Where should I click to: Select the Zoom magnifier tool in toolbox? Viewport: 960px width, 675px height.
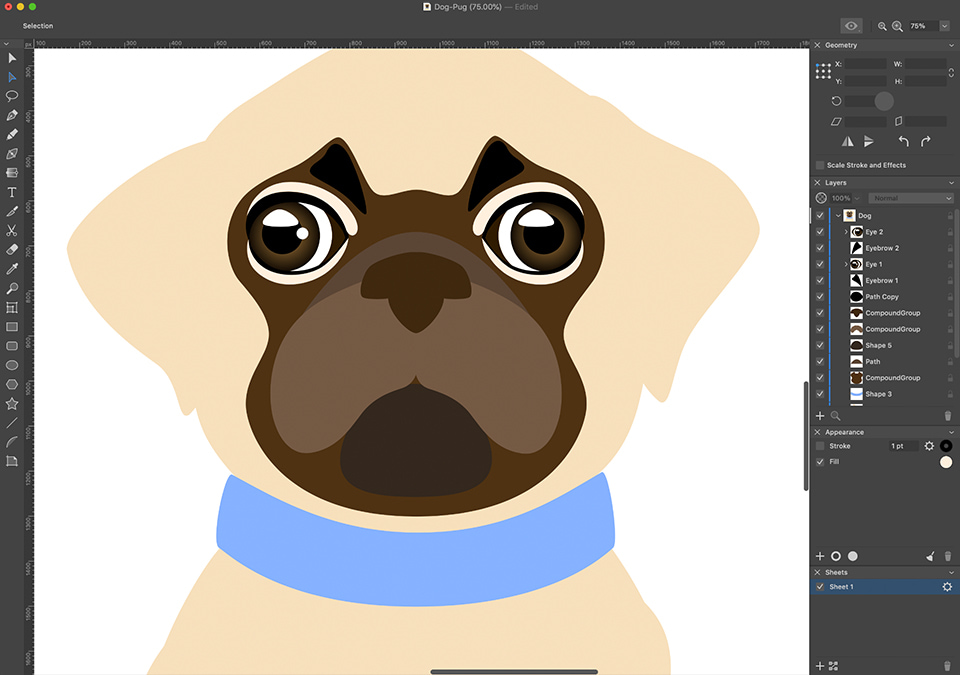point(12,288)
